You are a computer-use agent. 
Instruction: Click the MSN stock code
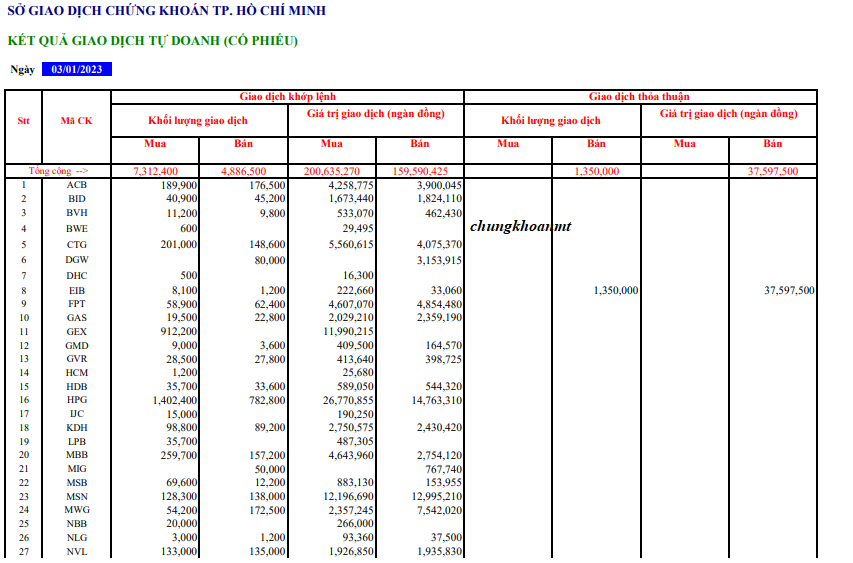point(77,497)
